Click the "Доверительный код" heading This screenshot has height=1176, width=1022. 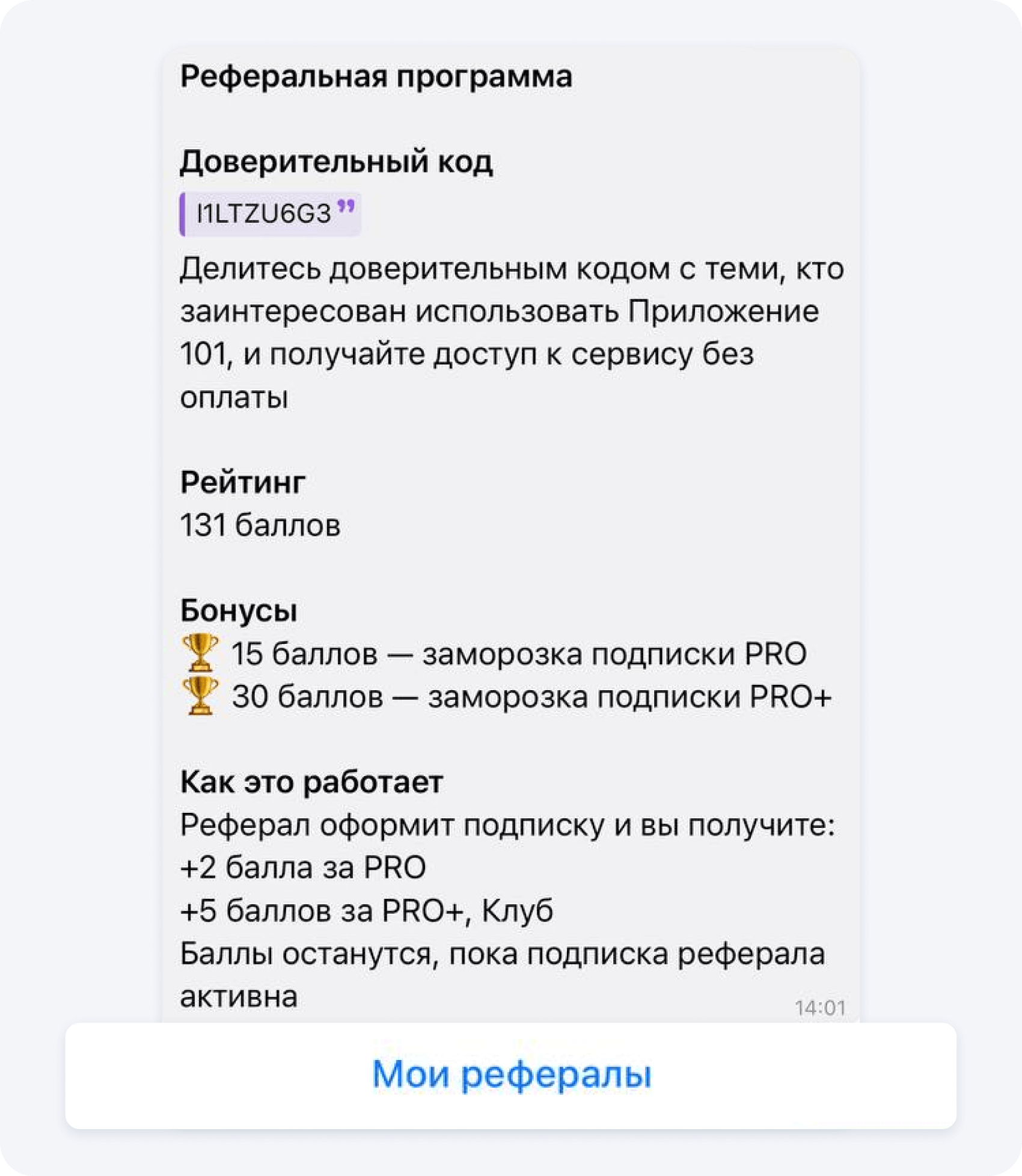336,162
